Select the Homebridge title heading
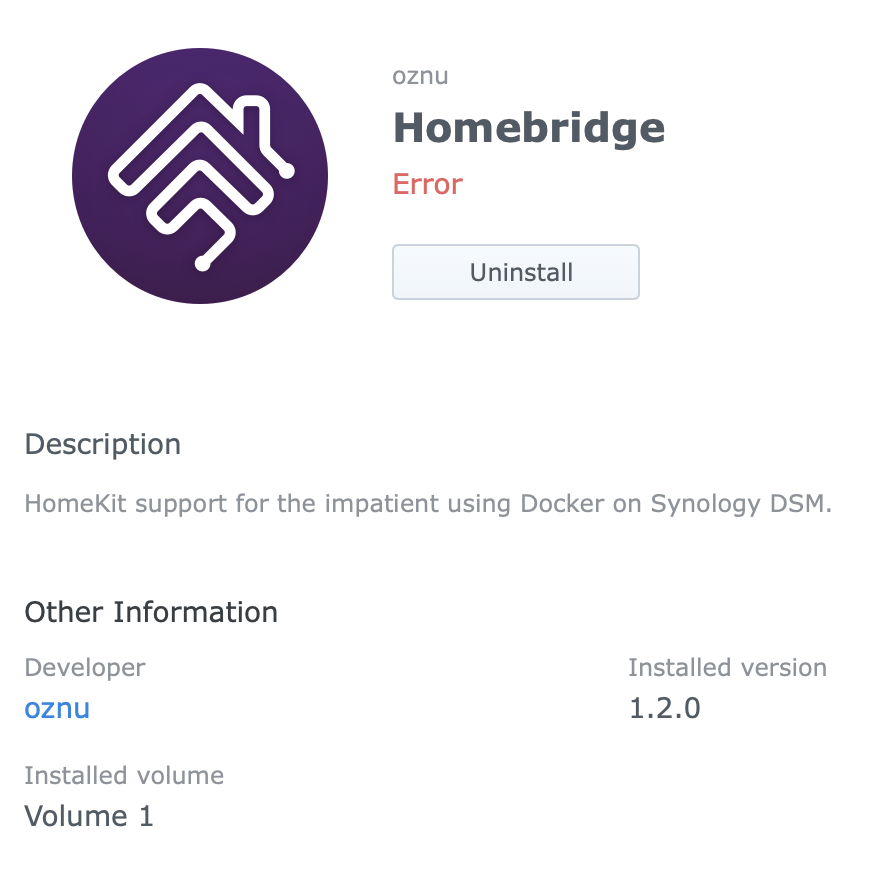 coord(528,127)
